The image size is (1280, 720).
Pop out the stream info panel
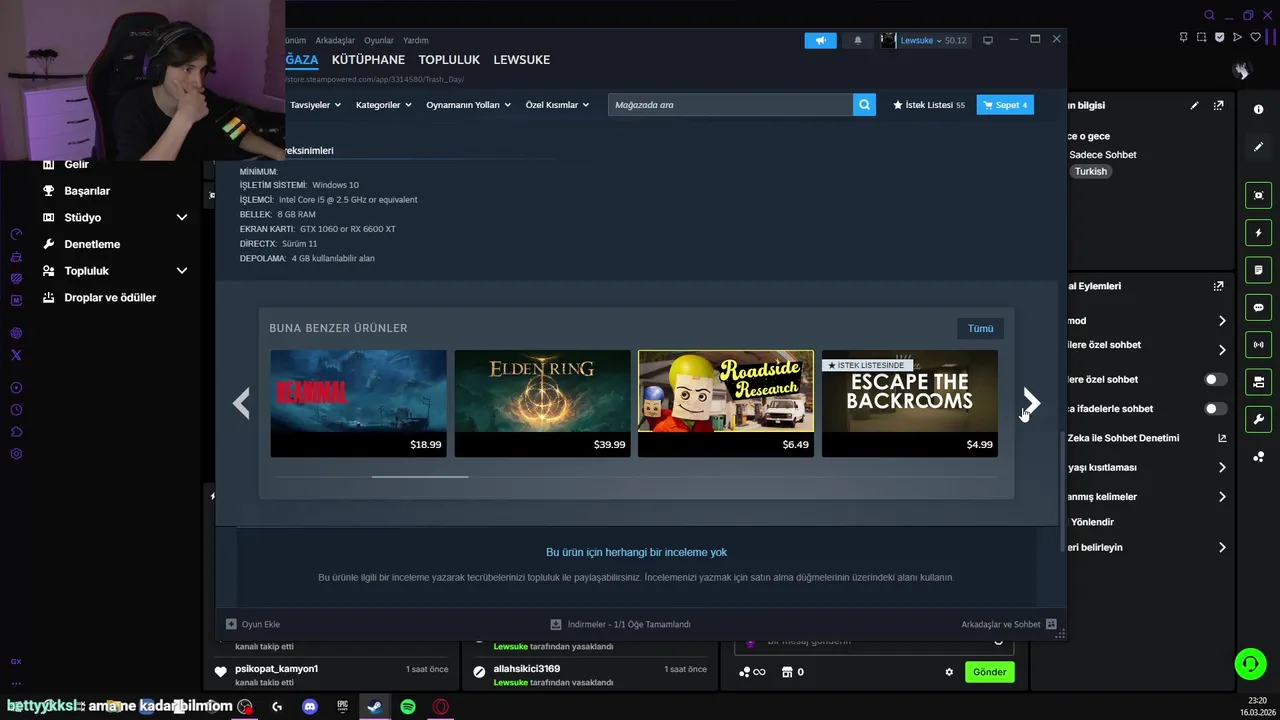coord(1218,105)
